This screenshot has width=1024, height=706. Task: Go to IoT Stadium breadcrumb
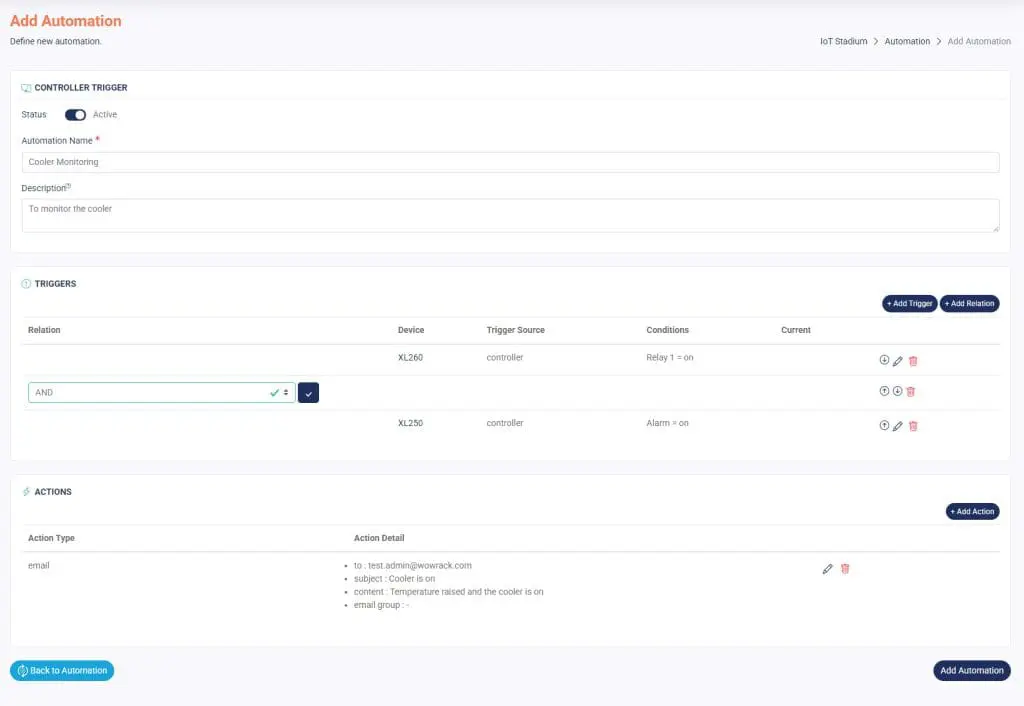[837, 42]
